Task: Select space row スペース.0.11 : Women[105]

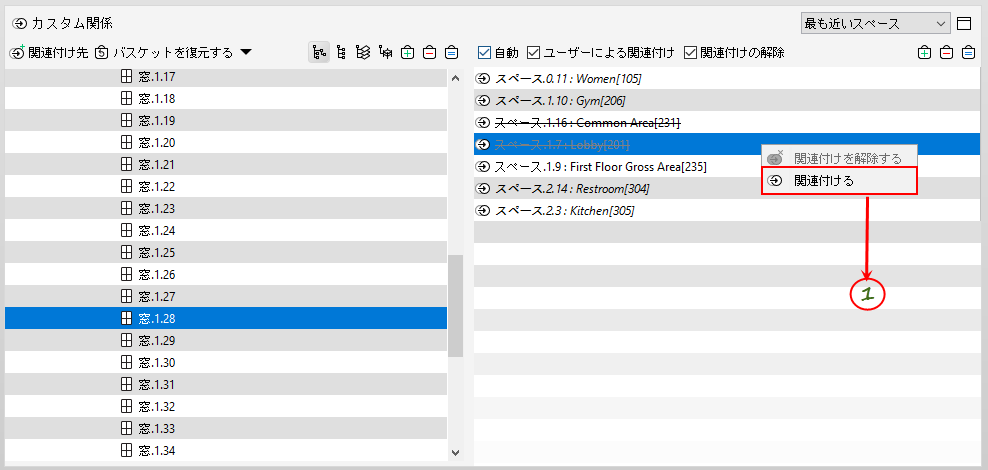Action: point(727,78)
